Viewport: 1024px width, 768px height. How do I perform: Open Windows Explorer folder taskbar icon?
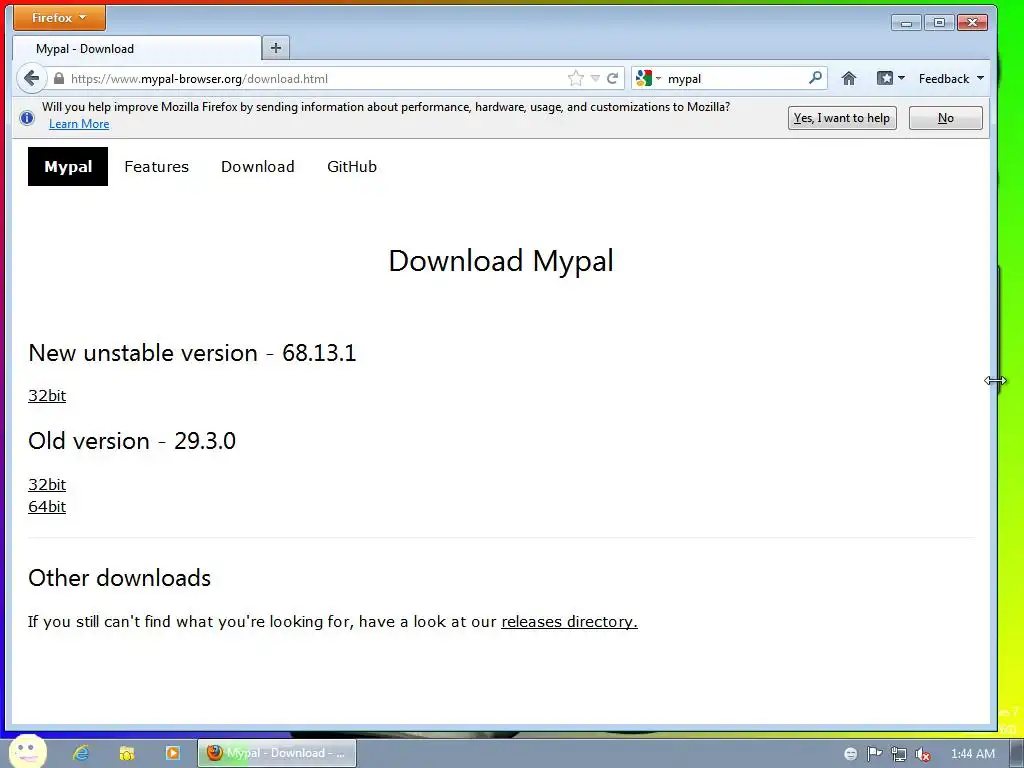click(x=127, y=753)
